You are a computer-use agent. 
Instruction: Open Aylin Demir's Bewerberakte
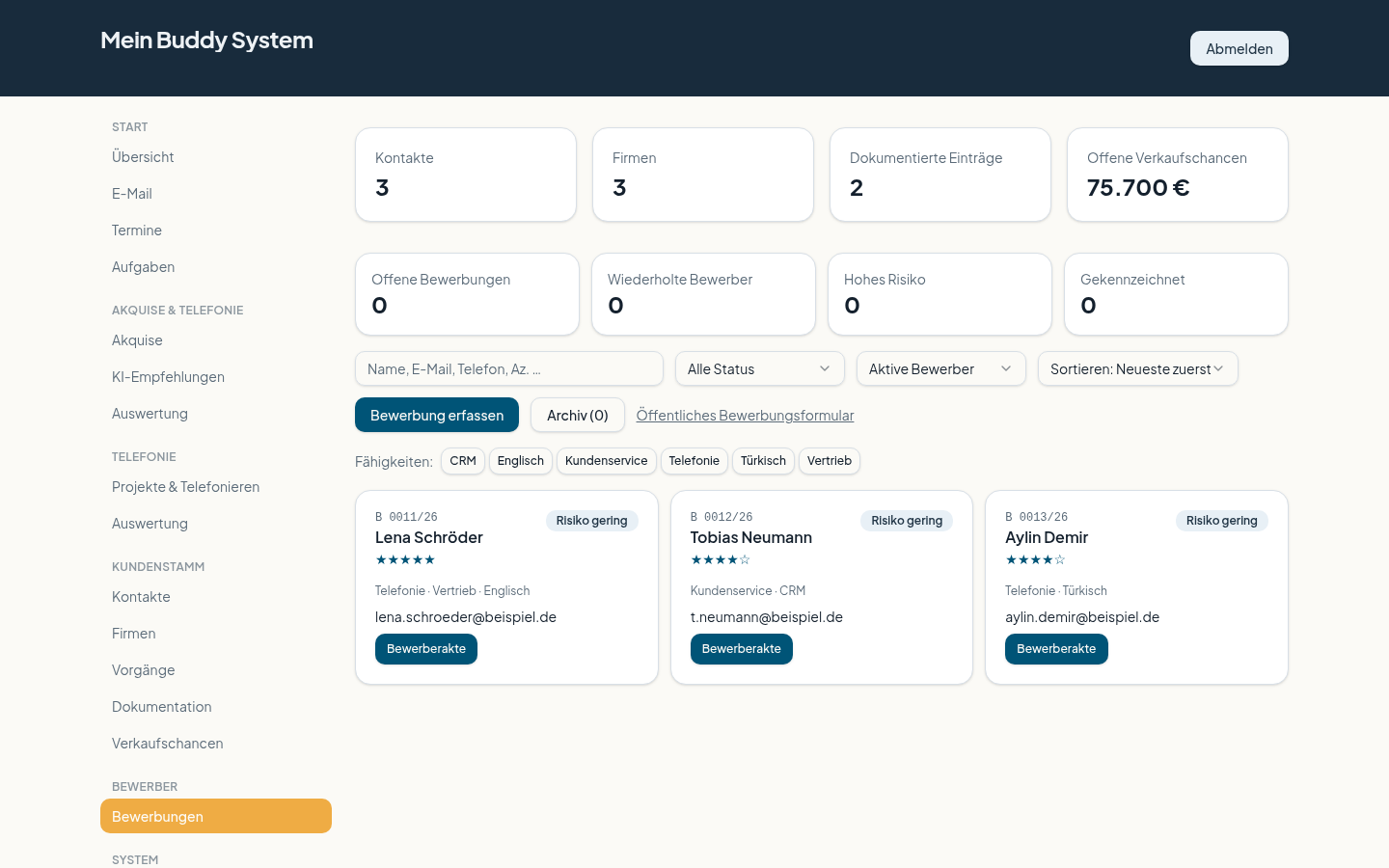(x=1056, y=649)
